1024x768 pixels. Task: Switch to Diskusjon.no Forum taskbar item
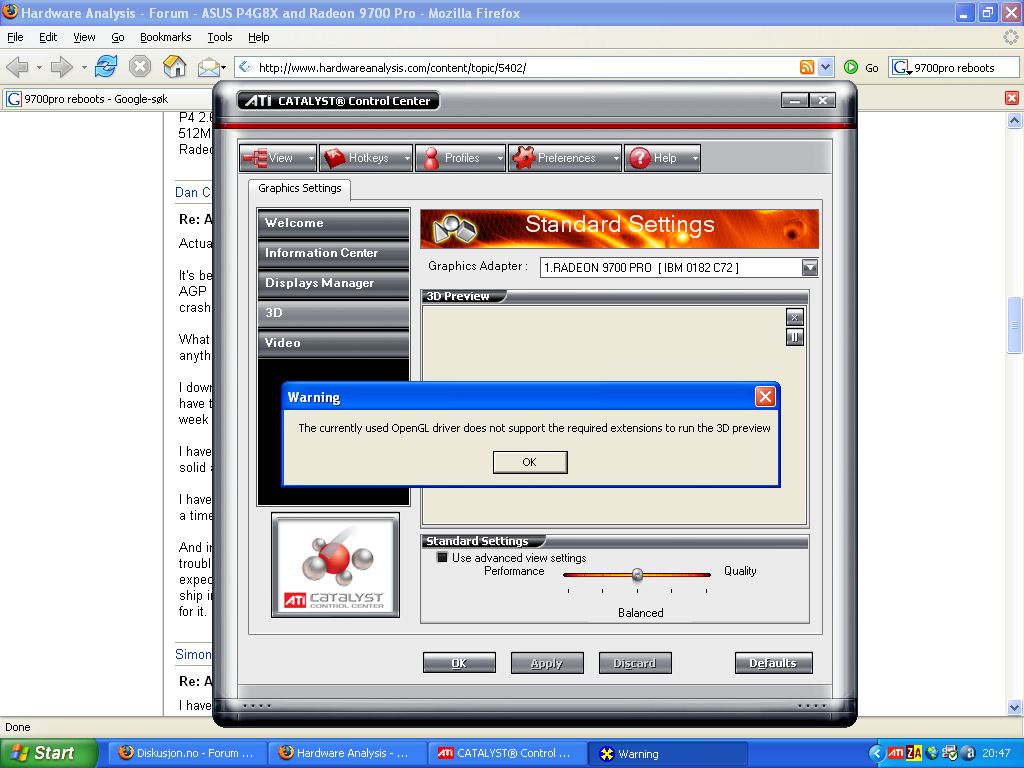pos(187,753)
